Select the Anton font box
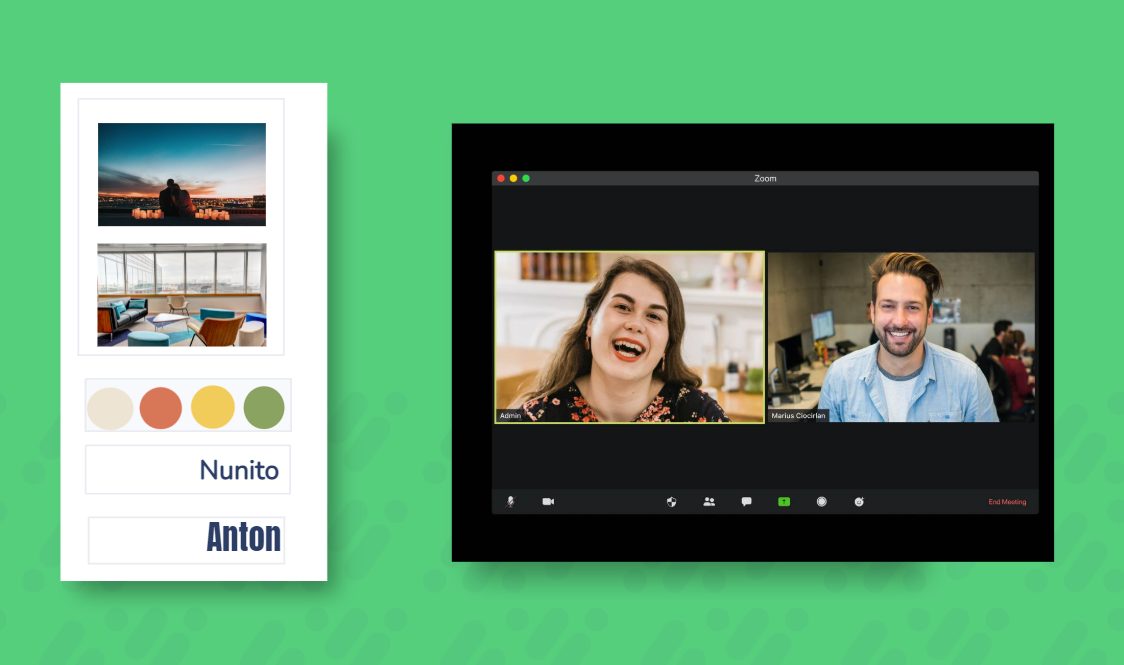Screen dimensions: 1124x665 coord(187,540)
